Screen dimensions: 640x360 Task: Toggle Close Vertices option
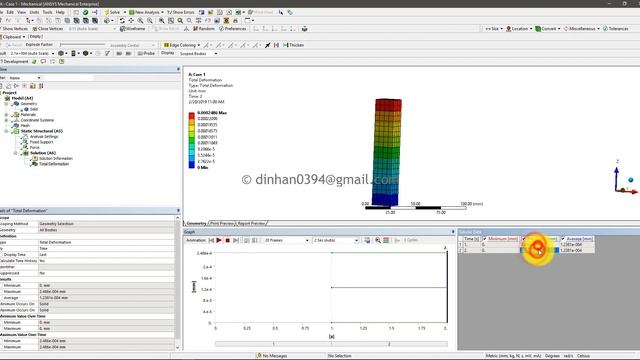(48, 29)
